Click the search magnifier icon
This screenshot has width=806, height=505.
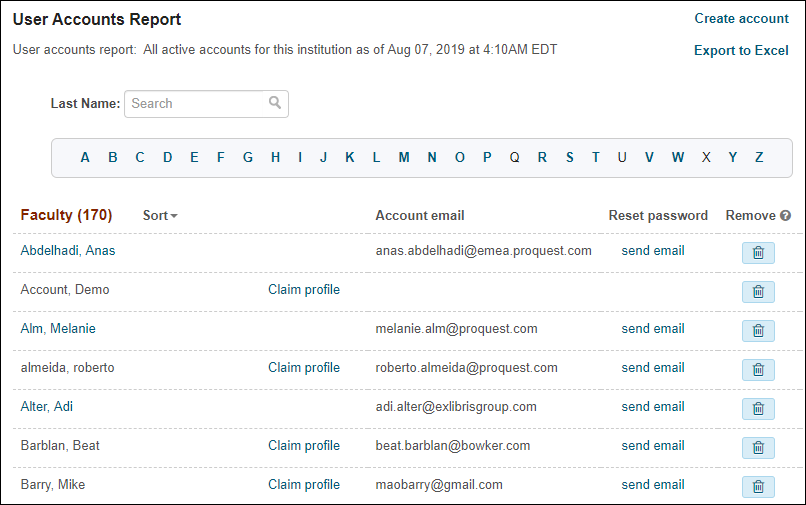coord(275,103)
